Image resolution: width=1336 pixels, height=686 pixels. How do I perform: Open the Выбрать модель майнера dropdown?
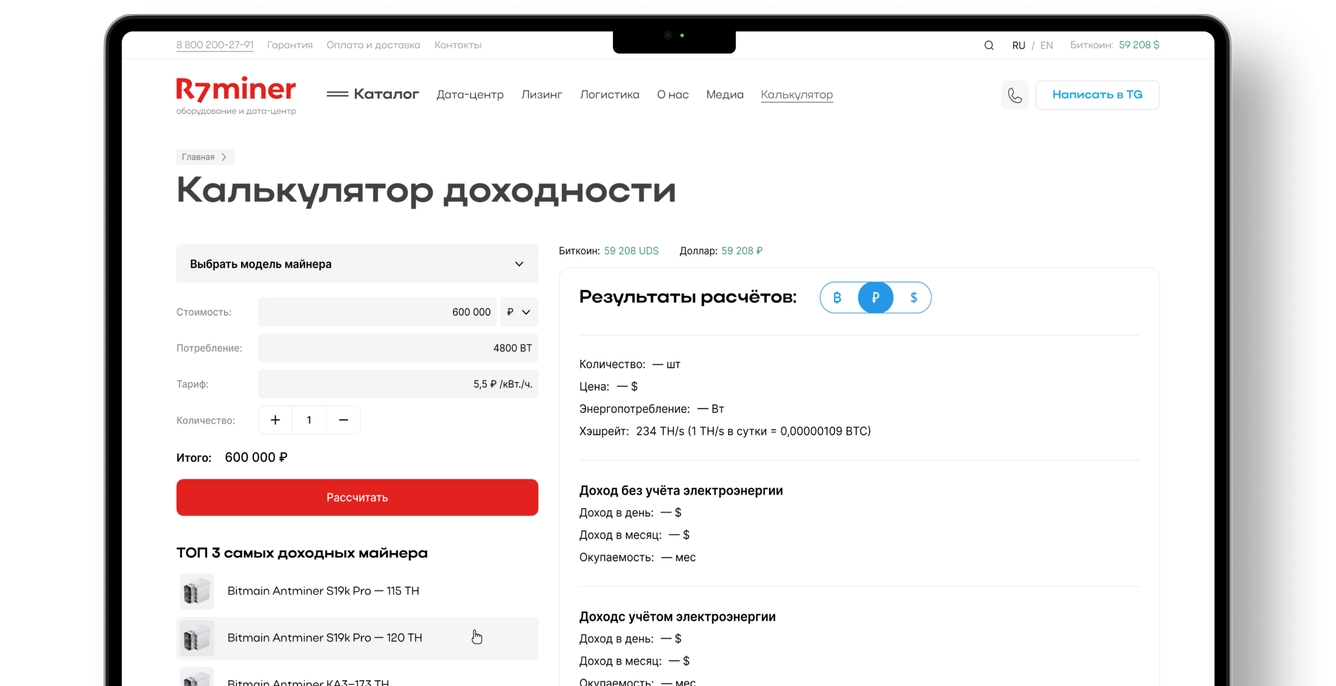(x=357, y=263)
